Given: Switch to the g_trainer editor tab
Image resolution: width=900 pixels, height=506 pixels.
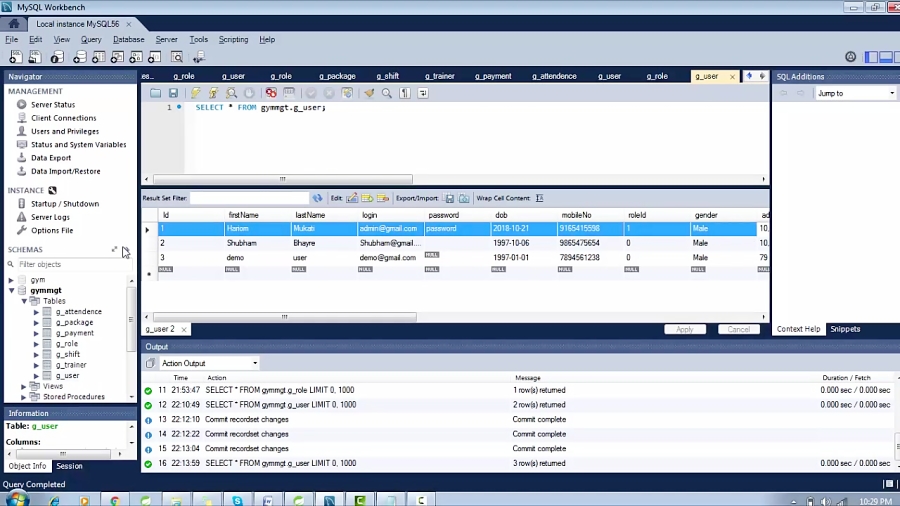Looking at the screenshot, I should [x=440, y=76].
